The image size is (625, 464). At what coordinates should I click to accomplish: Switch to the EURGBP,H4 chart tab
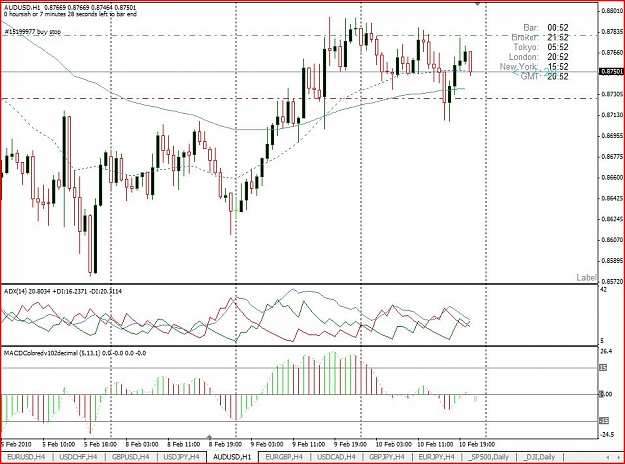pyautogui.click(x=284, y=457)
